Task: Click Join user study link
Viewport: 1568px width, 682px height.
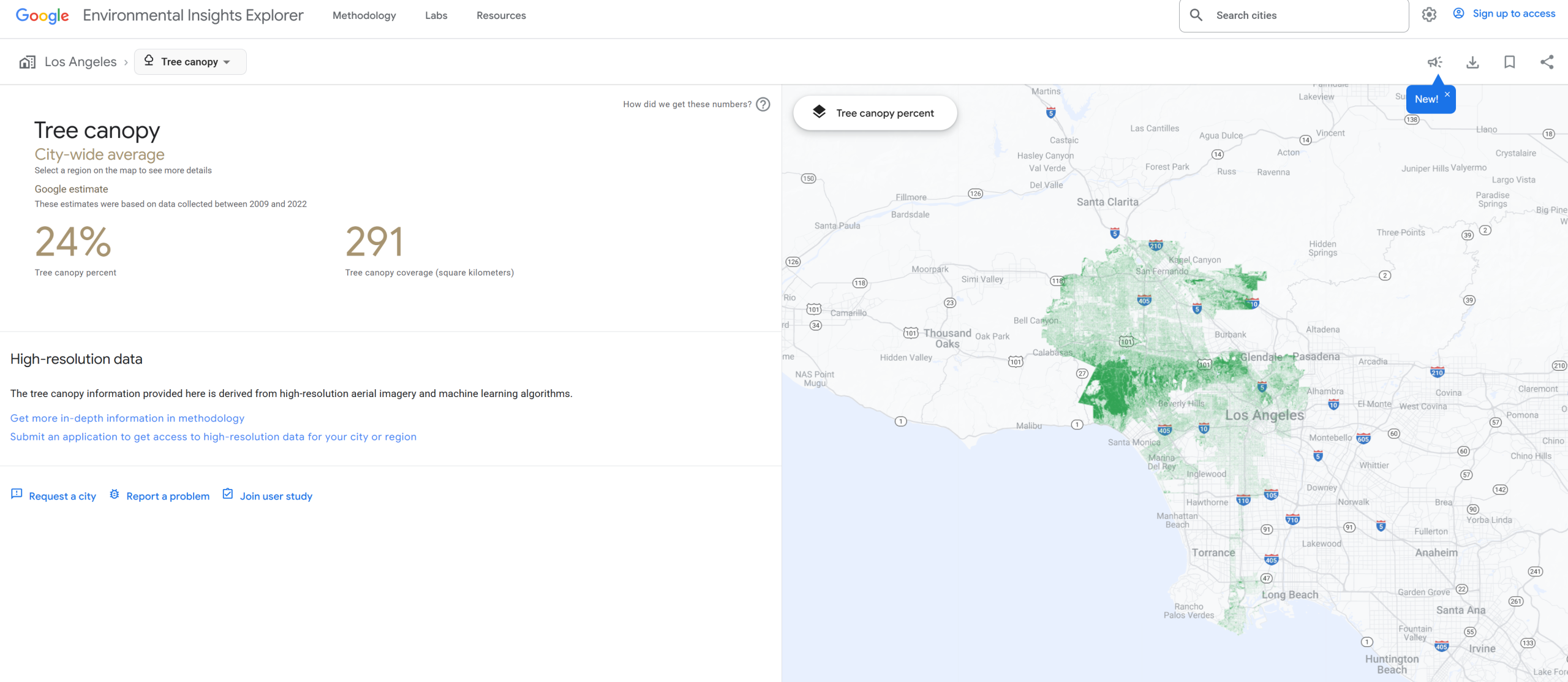Action: click(x=276, y=496)
